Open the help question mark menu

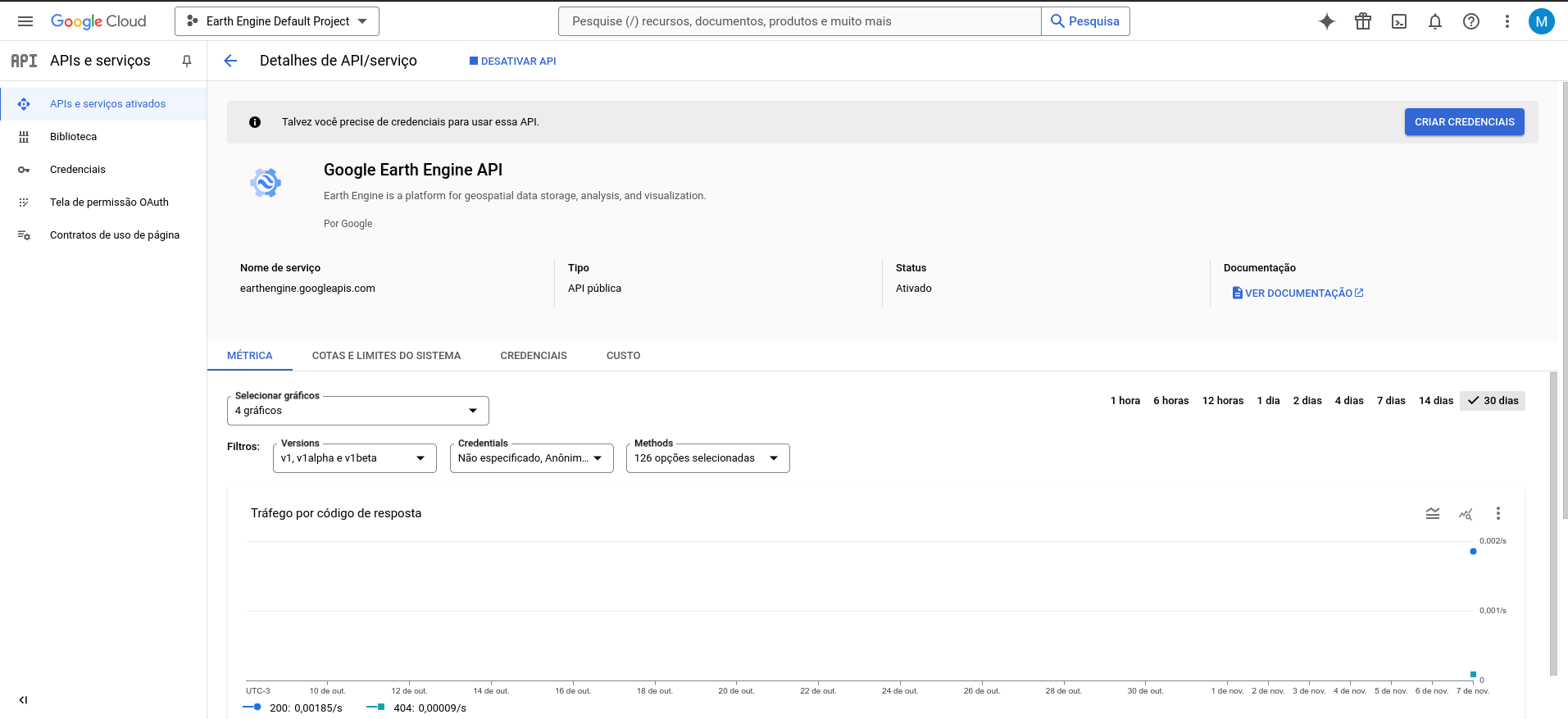(1471, 21)
